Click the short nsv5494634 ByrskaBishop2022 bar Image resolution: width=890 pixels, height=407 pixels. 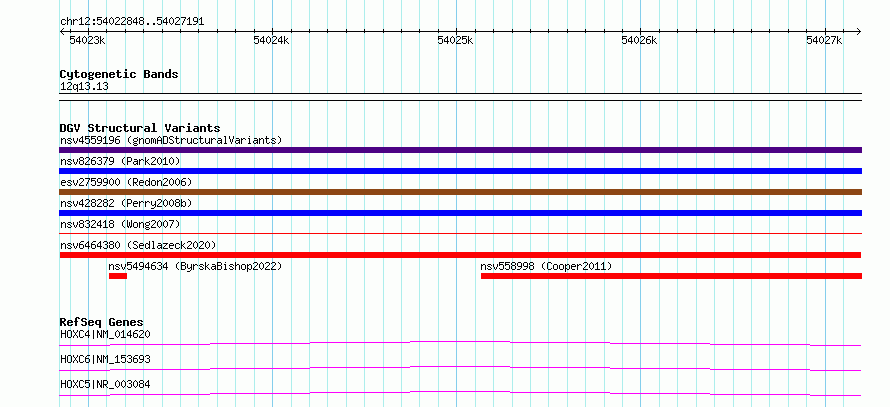tap(117, 276)
